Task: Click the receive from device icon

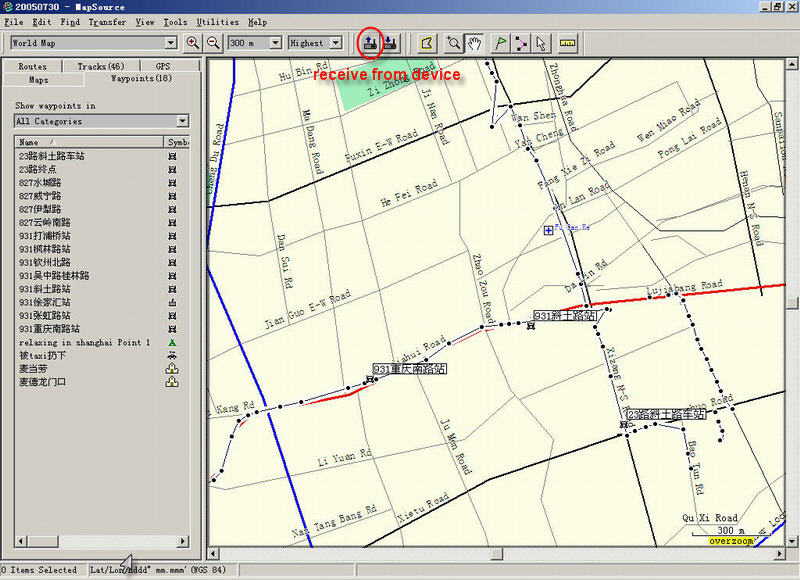Action: (x=370, y=43)
